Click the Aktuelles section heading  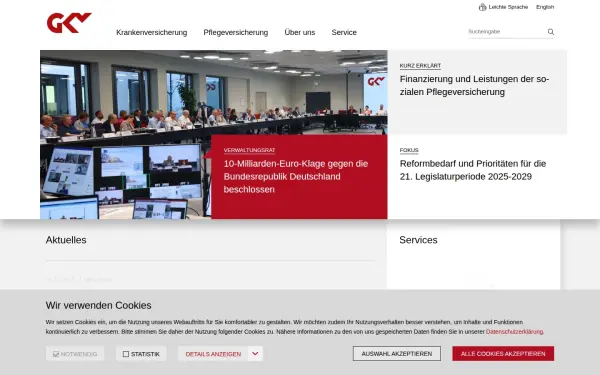[x=66, y=240]
